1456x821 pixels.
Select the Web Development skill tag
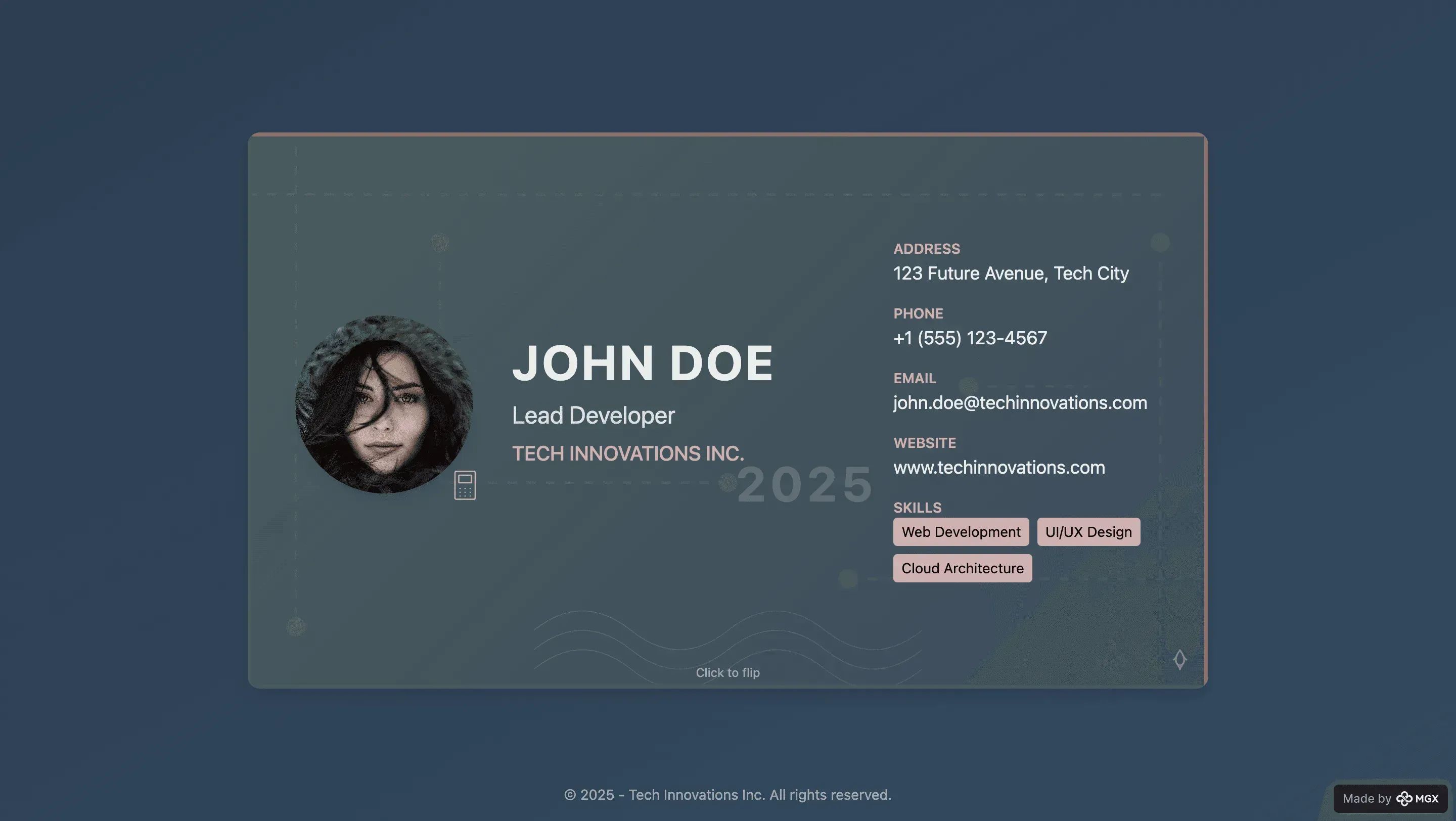click(x=961, y=532)
